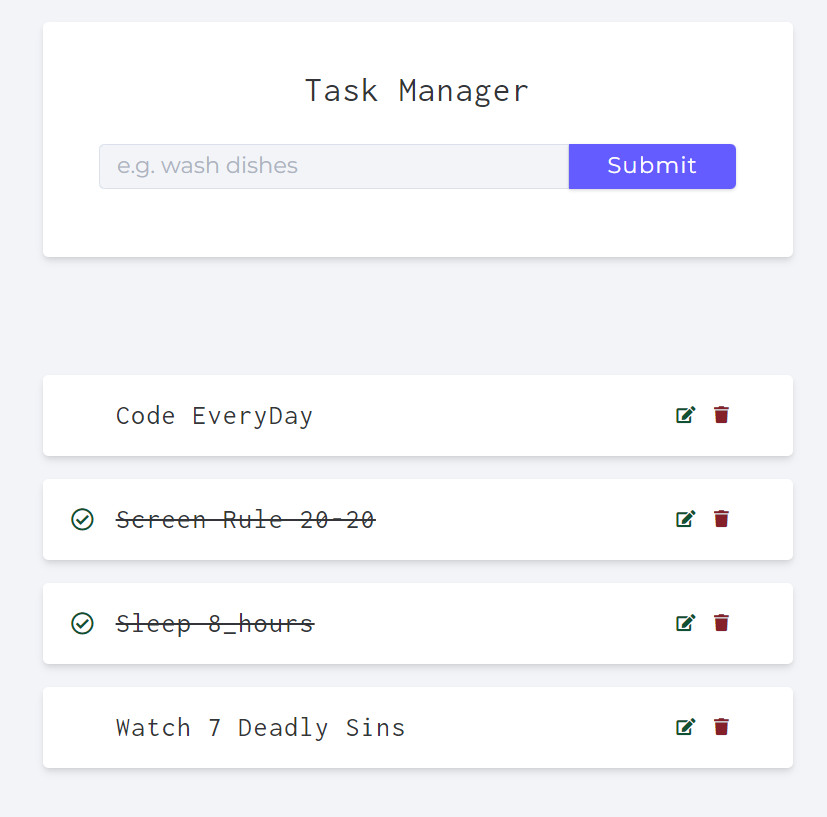Focus the 'e.g. wash dishes' input field
Image resolution: width=827 pixels, height=817 pixels.
334,166
